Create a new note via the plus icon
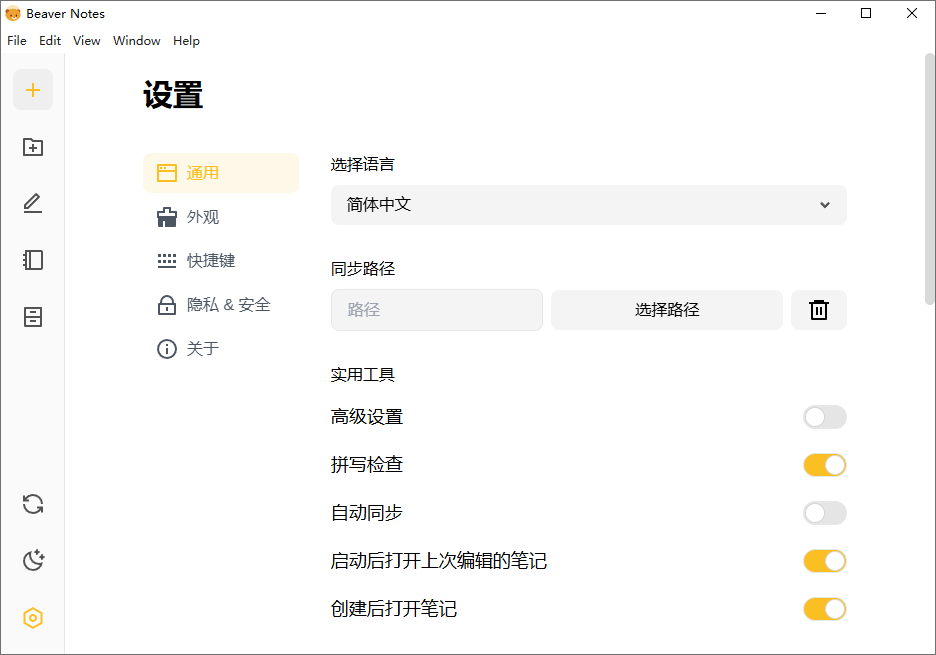The image size is (936, 655). (33, 89)
